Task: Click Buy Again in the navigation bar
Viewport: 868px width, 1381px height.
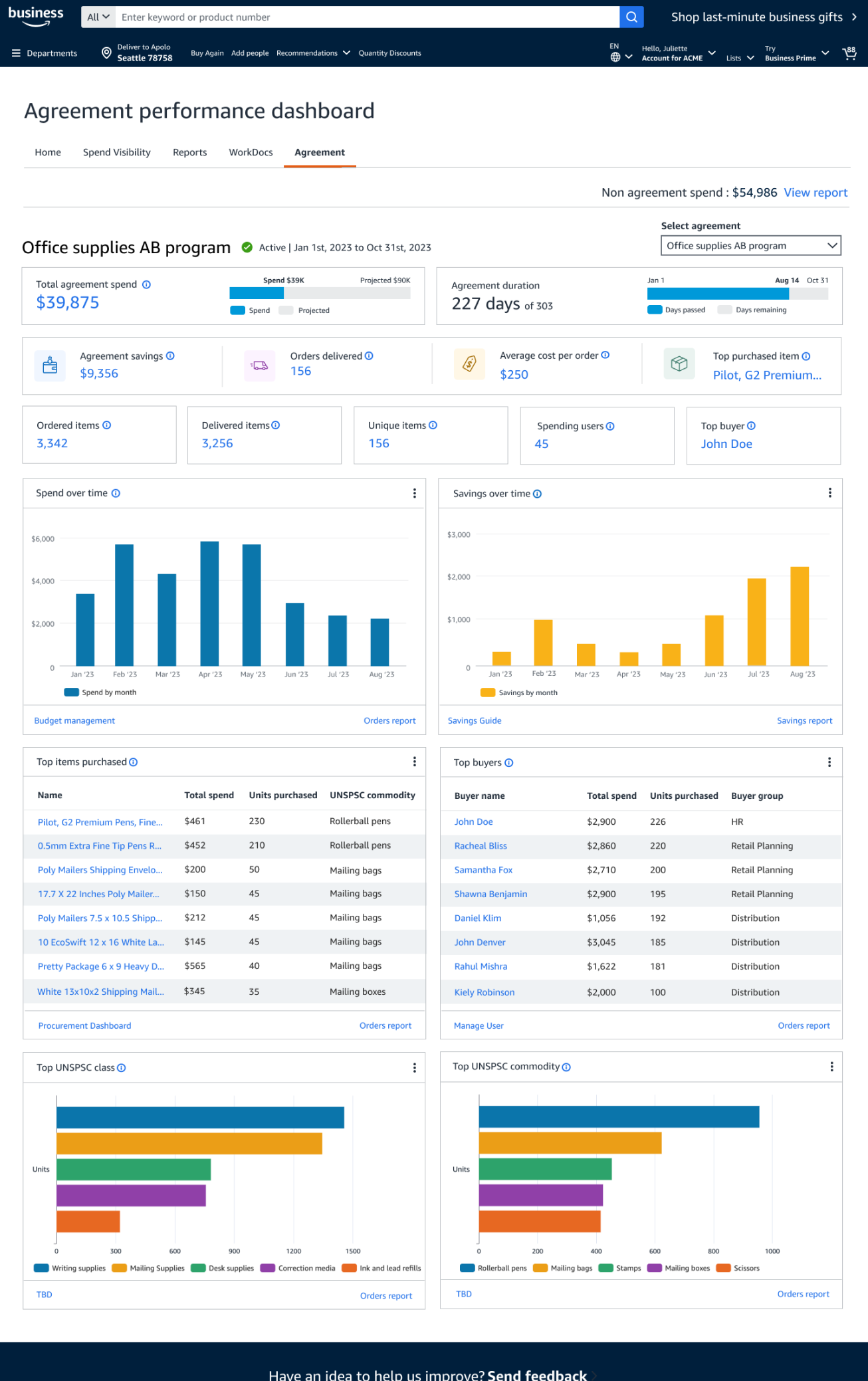Action: point(207,53)
